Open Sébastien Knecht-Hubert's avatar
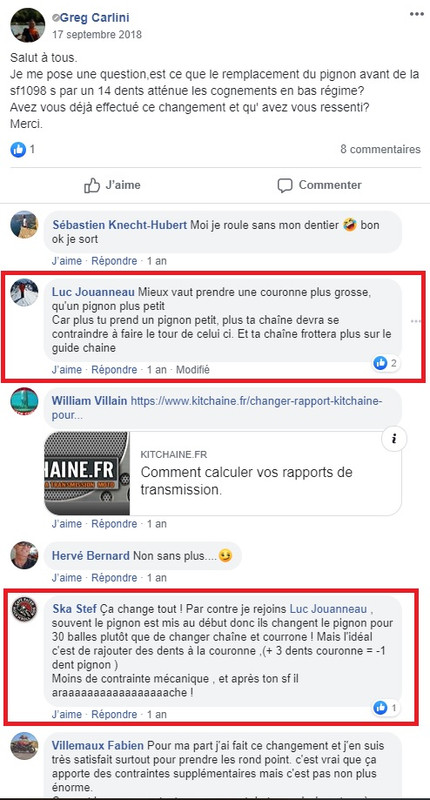Viewport: 430px width, 800px height. [24, 224]
